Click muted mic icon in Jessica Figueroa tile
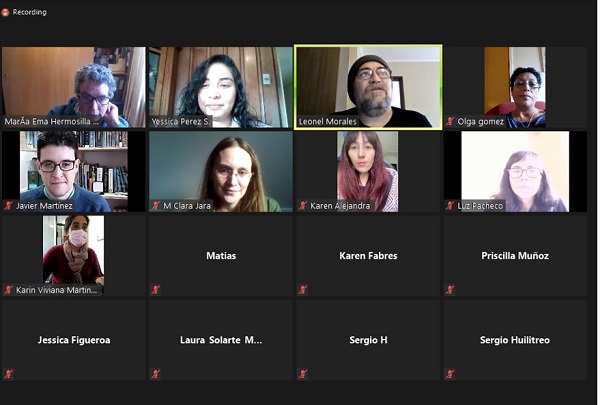This screenshot has width=600, height=405. (x=9, y=374)
